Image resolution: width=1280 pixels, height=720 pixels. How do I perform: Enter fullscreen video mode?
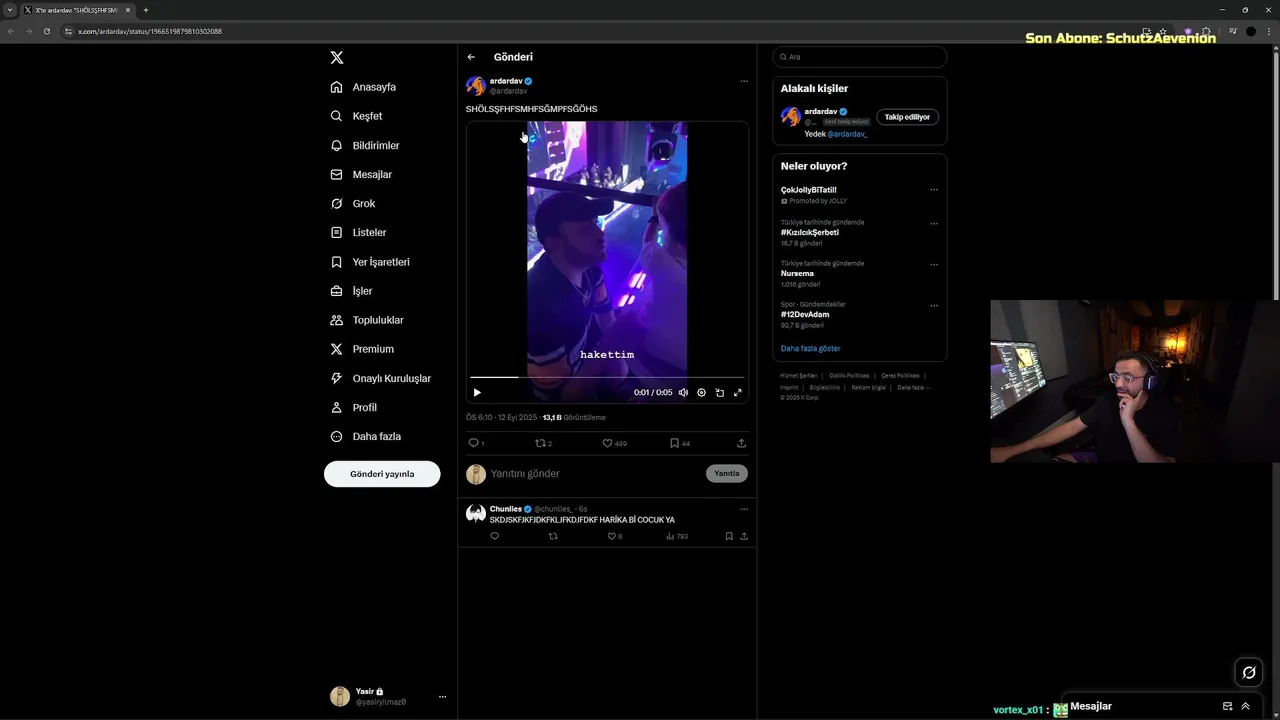click(x=738, y=393)
